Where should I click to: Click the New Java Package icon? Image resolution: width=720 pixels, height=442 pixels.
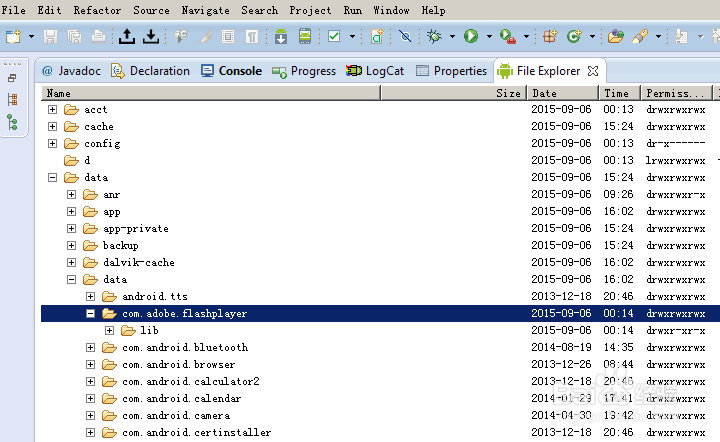tap(550, 36)
